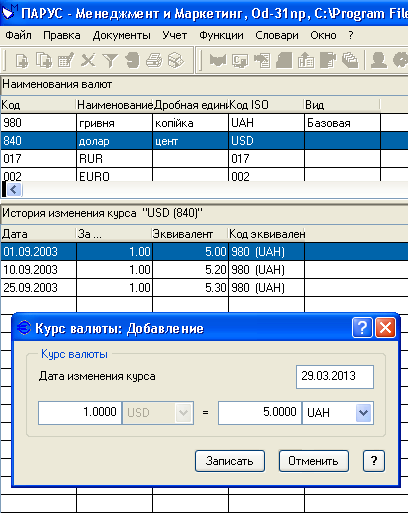Screen dimensions: 408x513
Task: Click the delete (X) toolbar icon
Action: click(88, 61)
